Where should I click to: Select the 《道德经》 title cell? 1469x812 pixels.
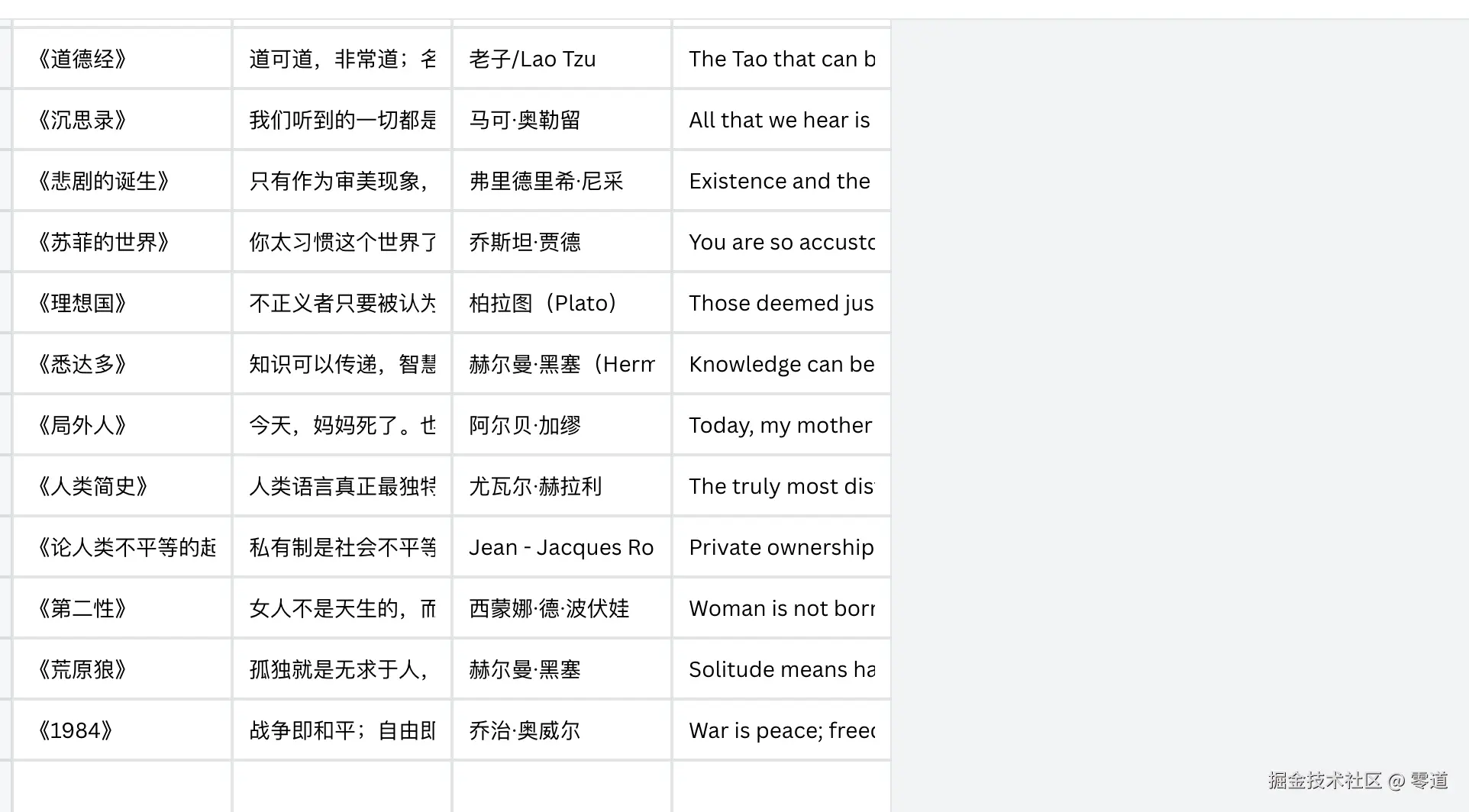[122, 59]
